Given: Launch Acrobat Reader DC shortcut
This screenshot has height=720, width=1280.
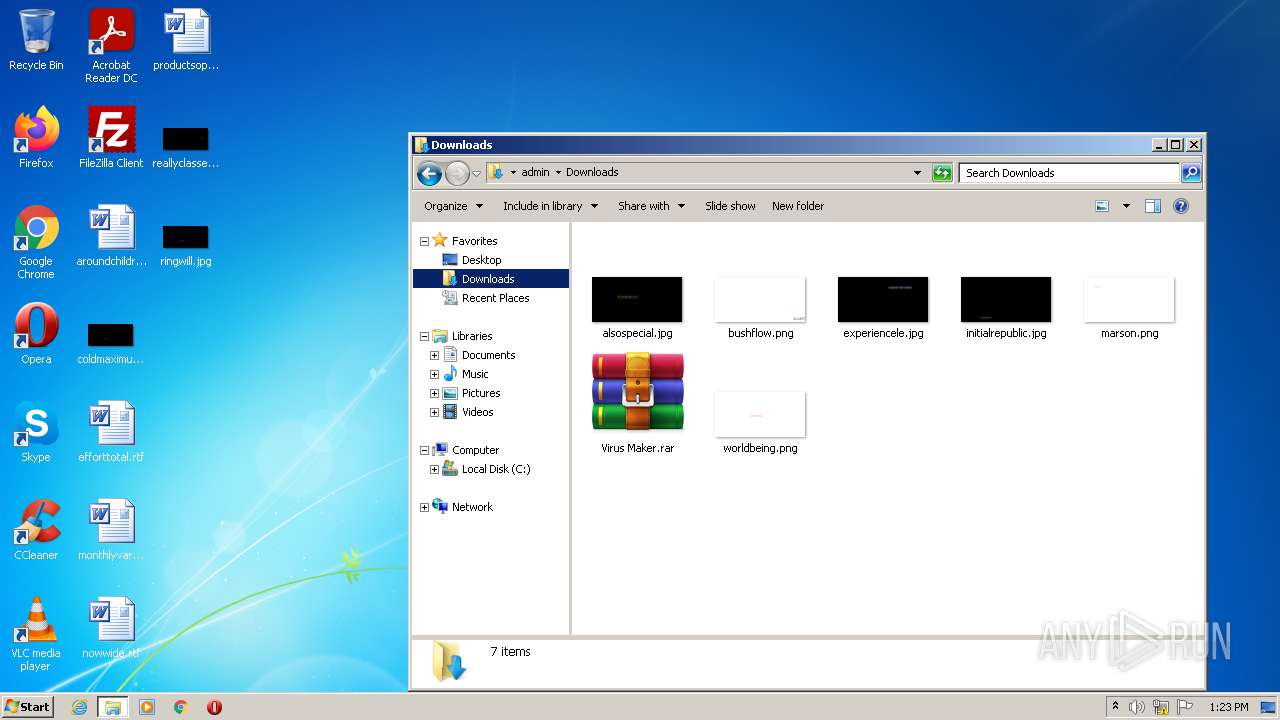Looking at the screenshot, I should (111, 45).
